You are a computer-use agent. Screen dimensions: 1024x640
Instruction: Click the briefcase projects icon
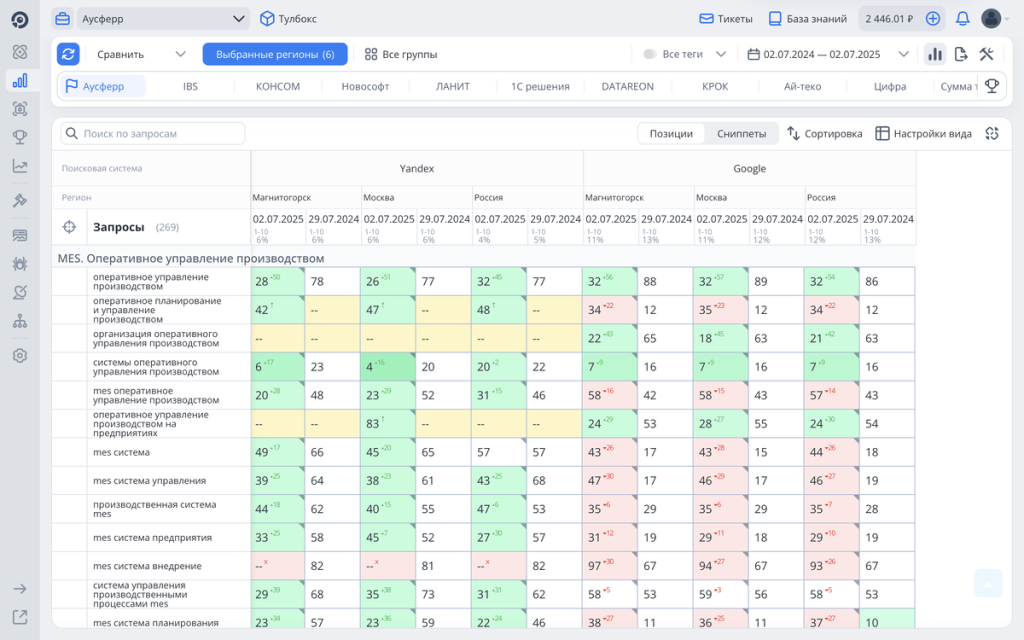[x=62, y=19]
